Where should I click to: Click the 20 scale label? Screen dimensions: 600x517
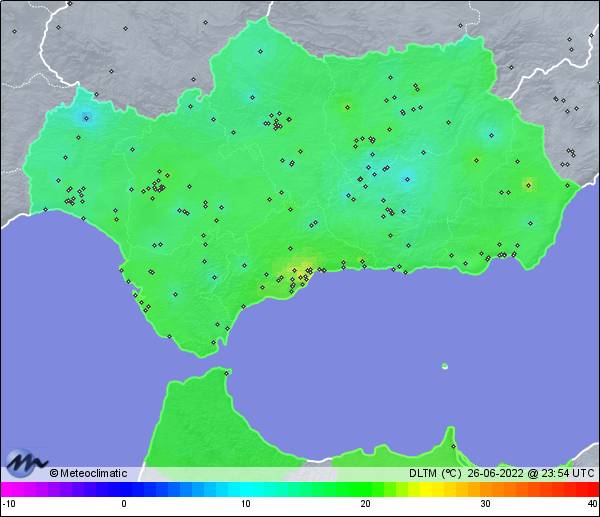click(365, 503)
